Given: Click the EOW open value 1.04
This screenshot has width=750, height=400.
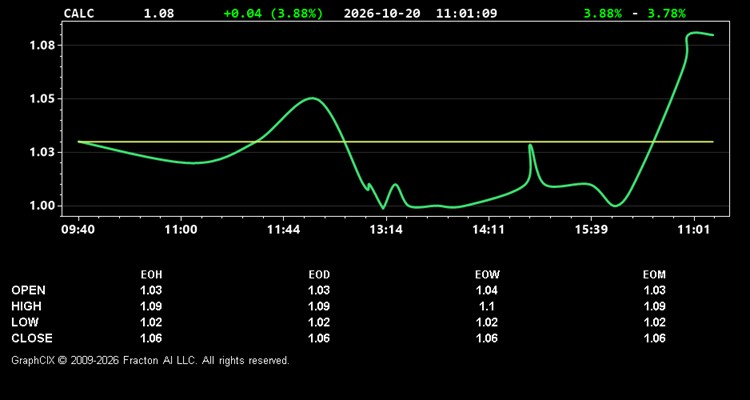Looking at the screenshot, I should [x=487, y=290].
